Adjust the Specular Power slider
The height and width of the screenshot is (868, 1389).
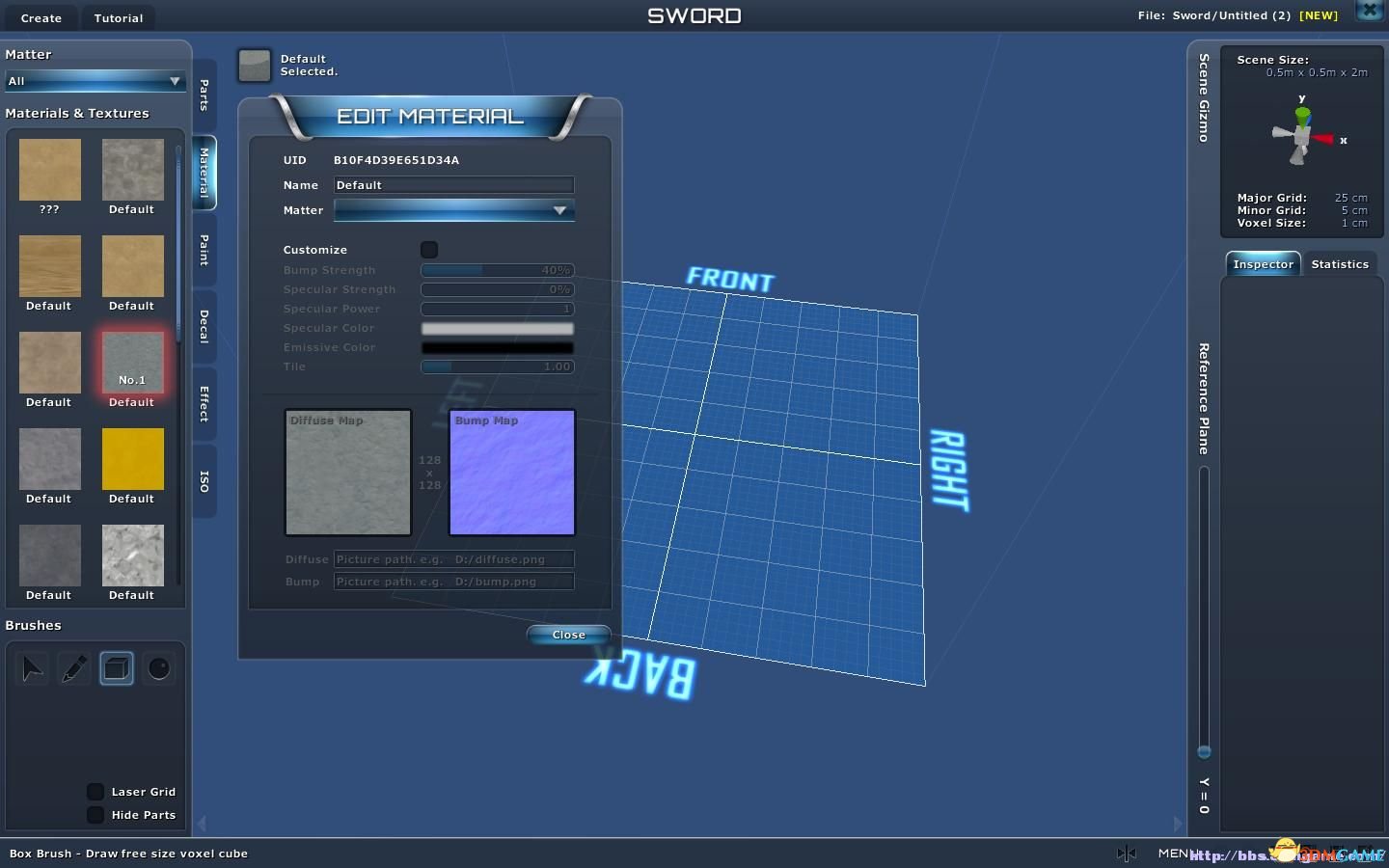[x=498, y=309]
